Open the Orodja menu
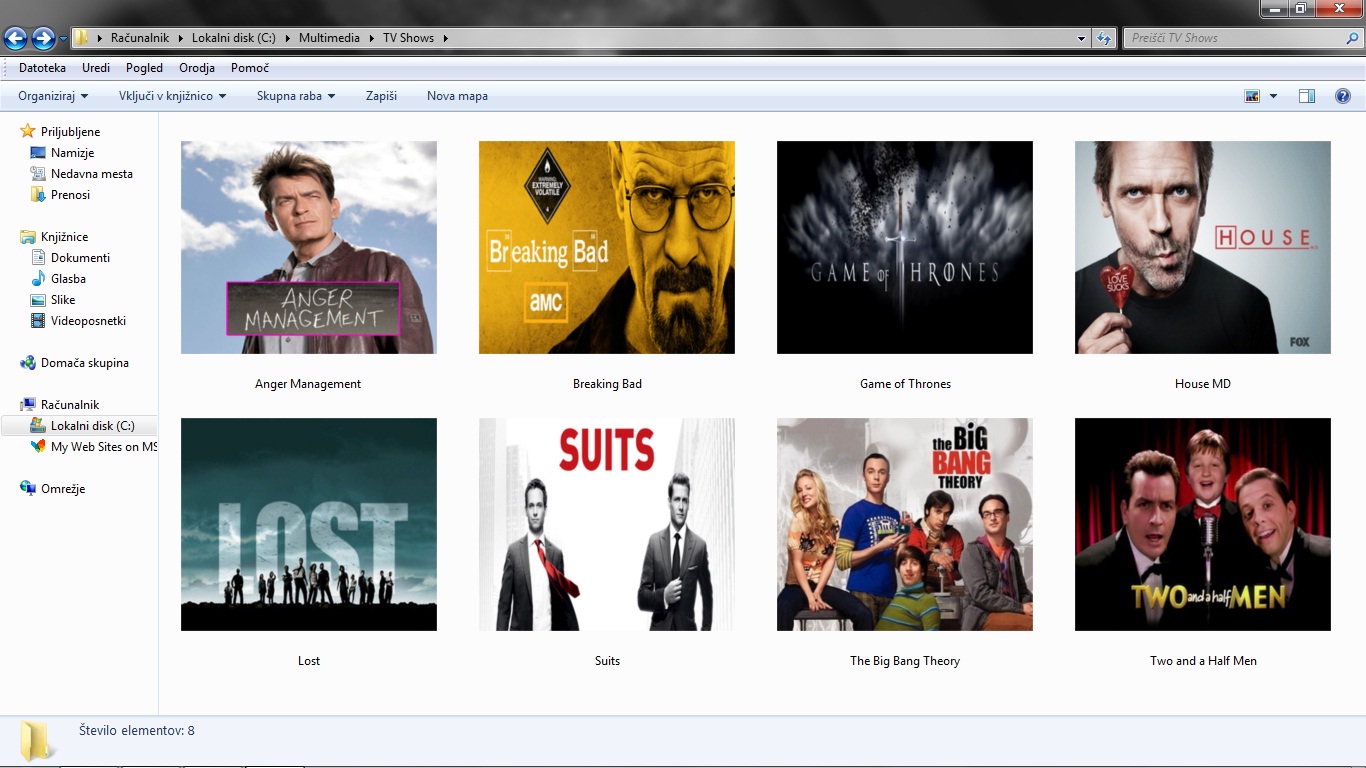The image size is (1366, 768). pos(197,68)
